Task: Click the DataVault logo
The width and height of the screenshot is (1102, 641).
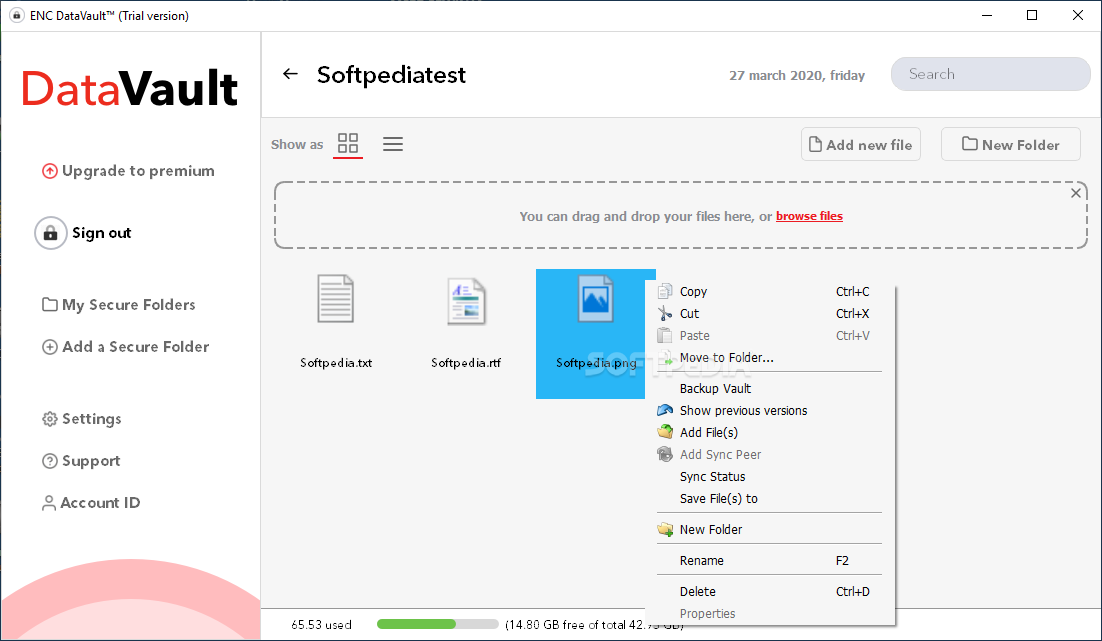Action: pyautogui.click(x=129, y=88)
